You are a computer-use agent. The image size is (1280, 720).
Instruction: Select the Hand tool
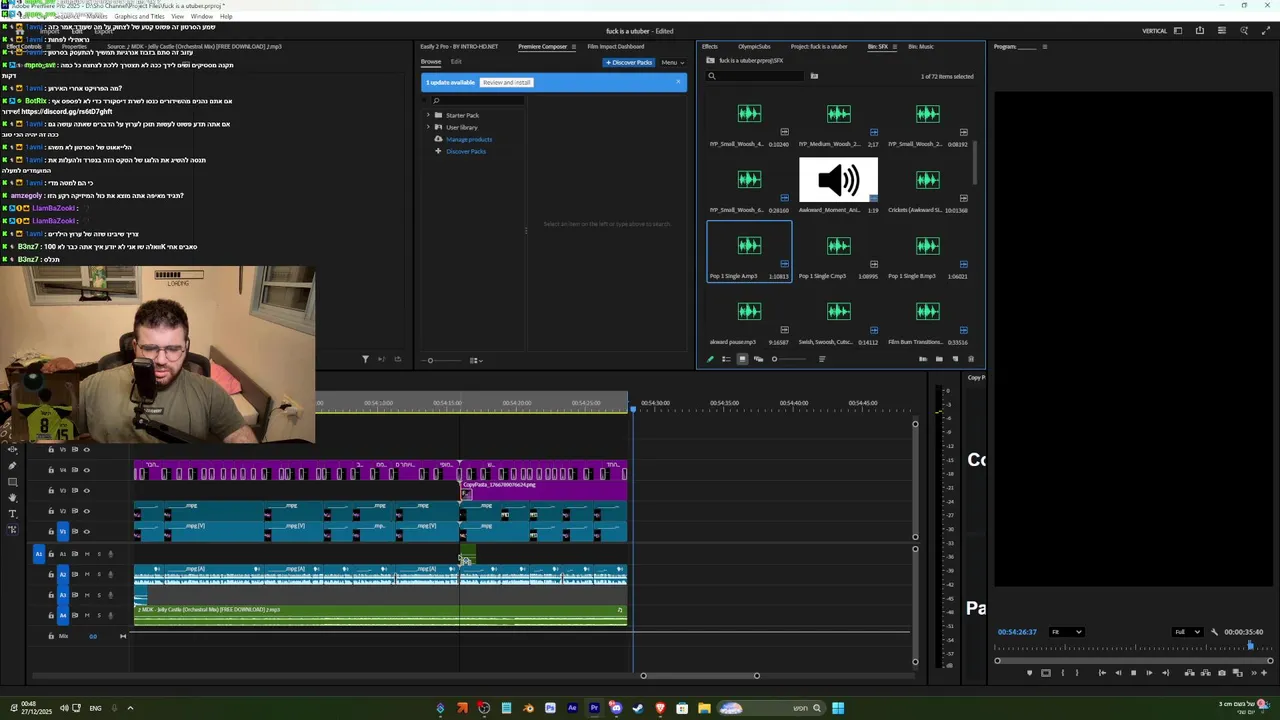[12, 498]
